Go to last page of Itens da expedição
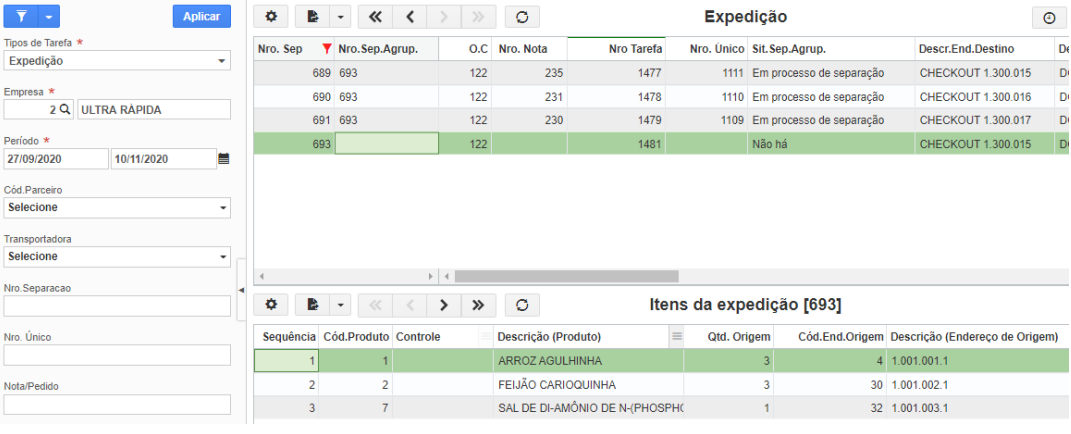 coord(479,305)
